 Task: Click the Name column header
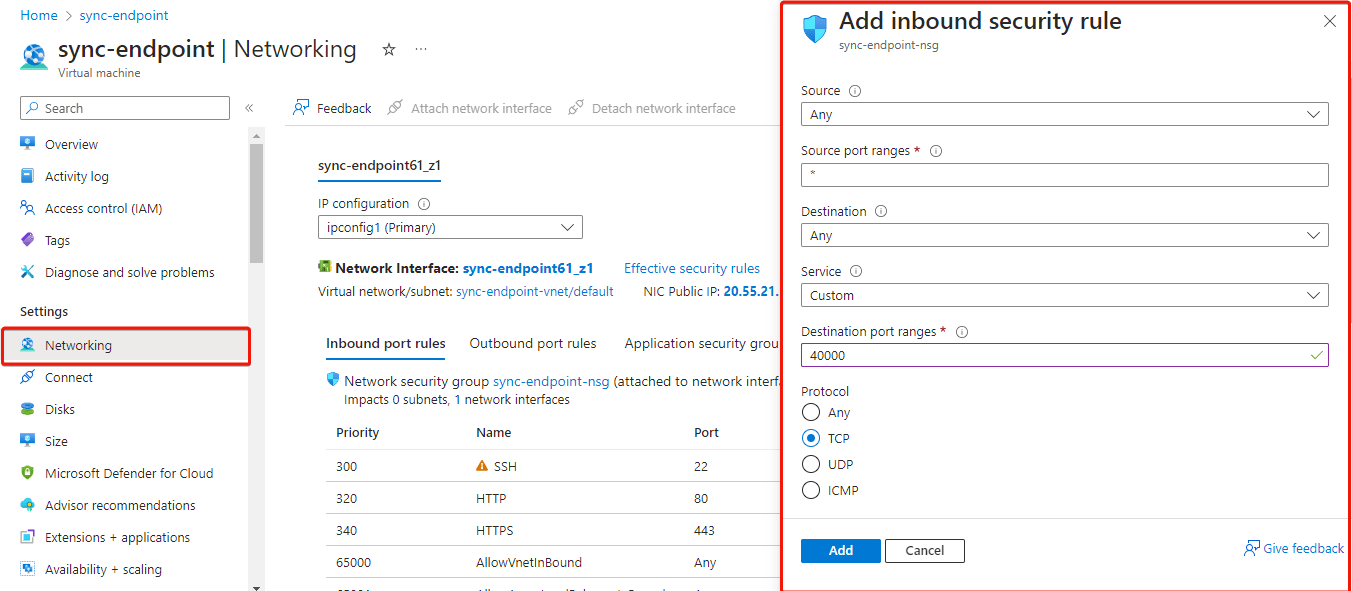point(494,433)
